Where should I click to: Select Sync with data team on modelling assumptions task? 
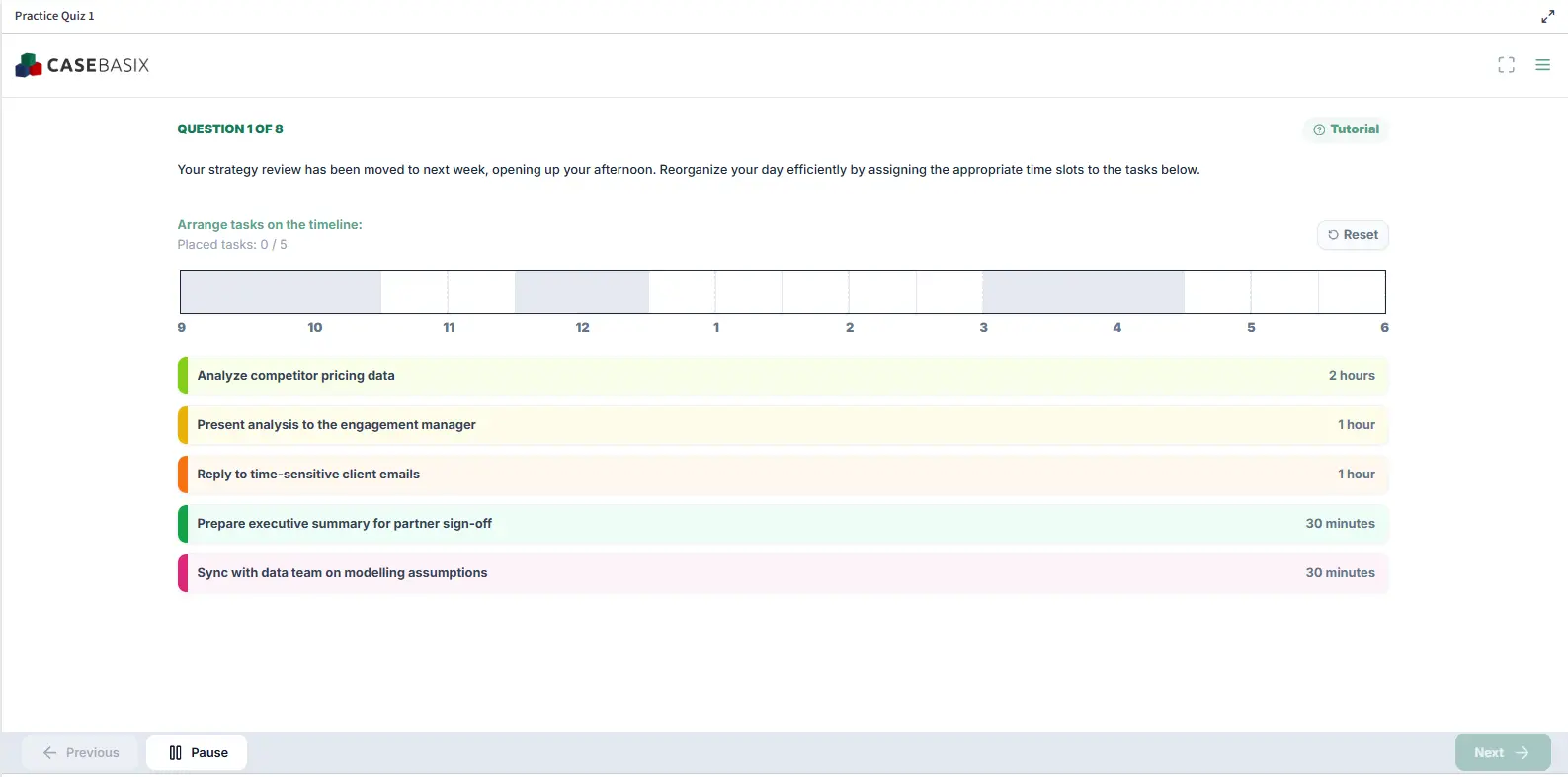(x=784, y=573)
